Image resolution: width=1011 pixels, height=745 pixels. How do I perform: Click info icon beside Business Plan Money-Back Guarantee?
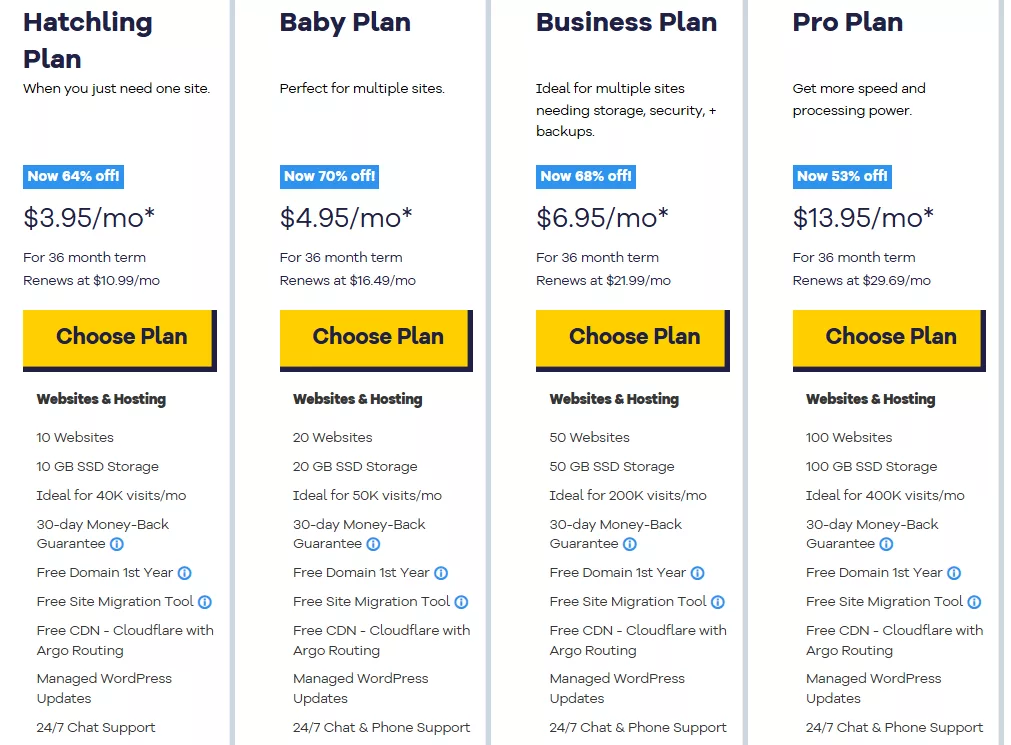[x=630, y=544]
